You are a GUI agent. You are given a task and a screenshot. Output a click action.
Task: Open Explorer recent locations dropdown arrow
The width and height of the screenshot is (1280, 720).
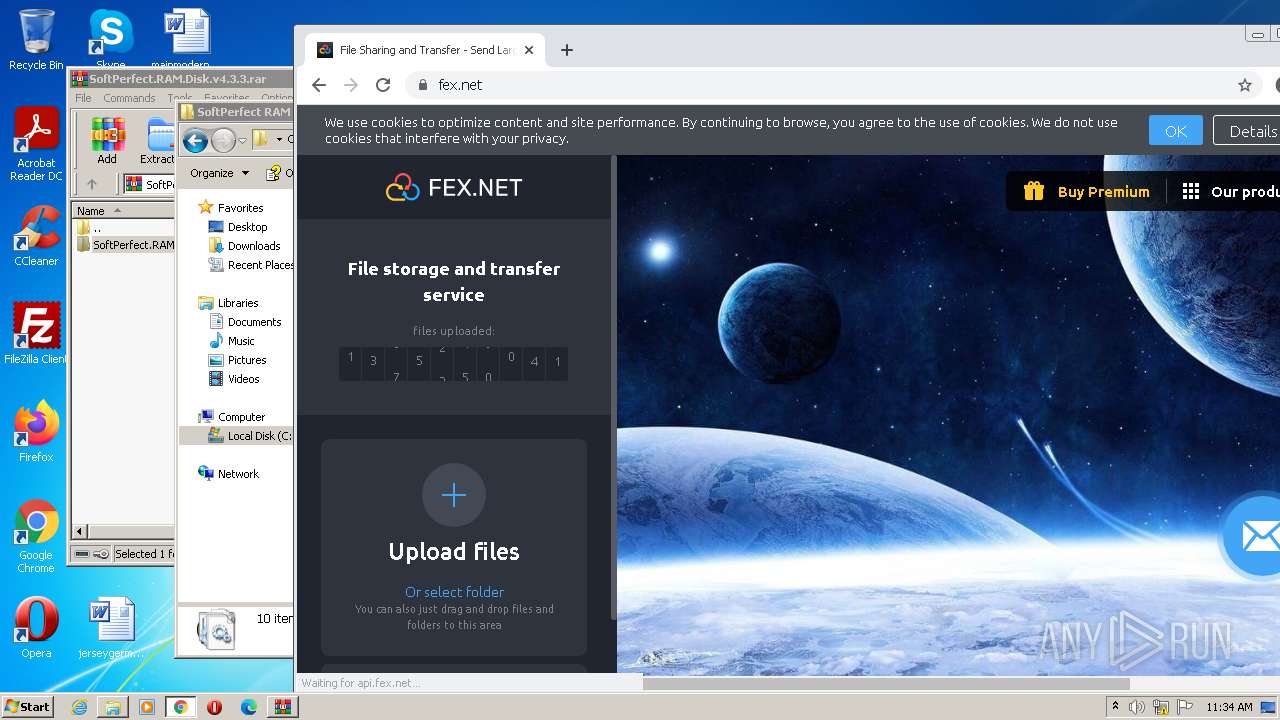pyautogui.click(x=242, y=141)
